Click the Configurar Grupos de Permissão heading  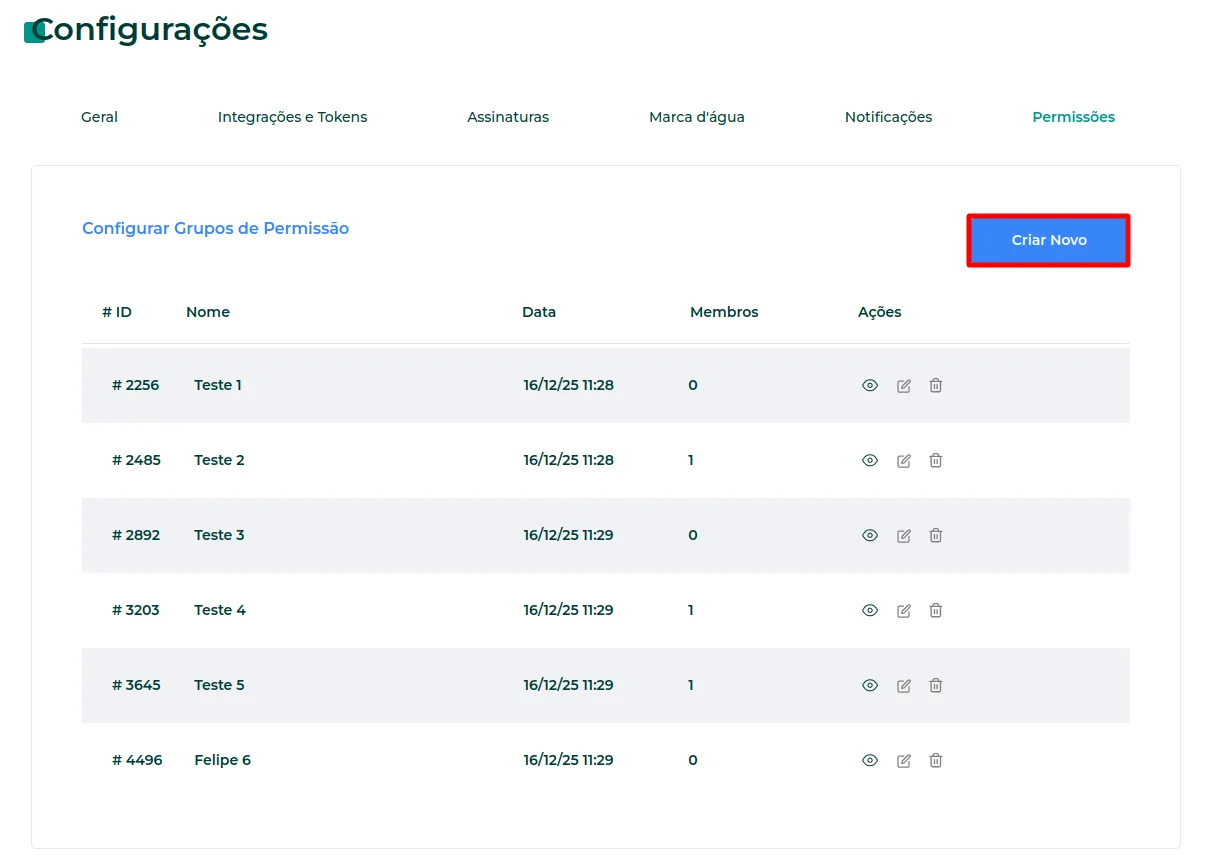(215, 228)
